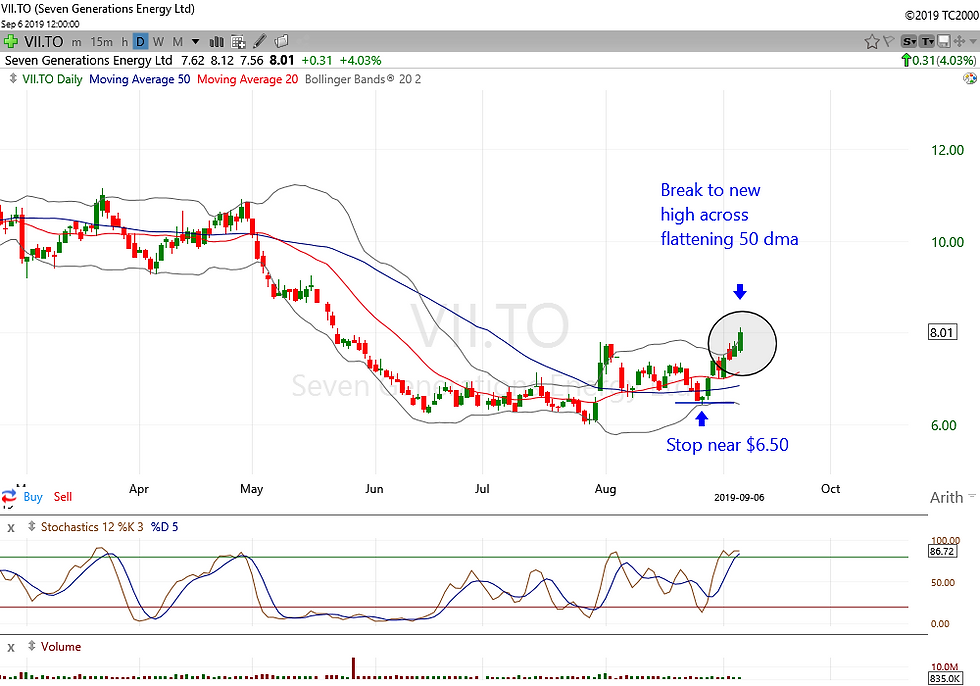
Task: Click the 86.72 stochastics value tag
Action: coord(941,551)
